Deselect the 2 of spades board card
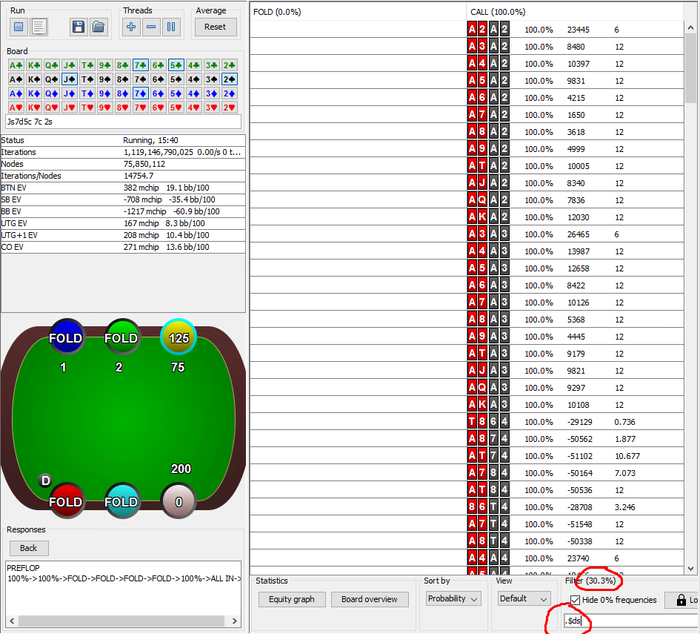The image size is (700, 634). (x=229, y=79)
